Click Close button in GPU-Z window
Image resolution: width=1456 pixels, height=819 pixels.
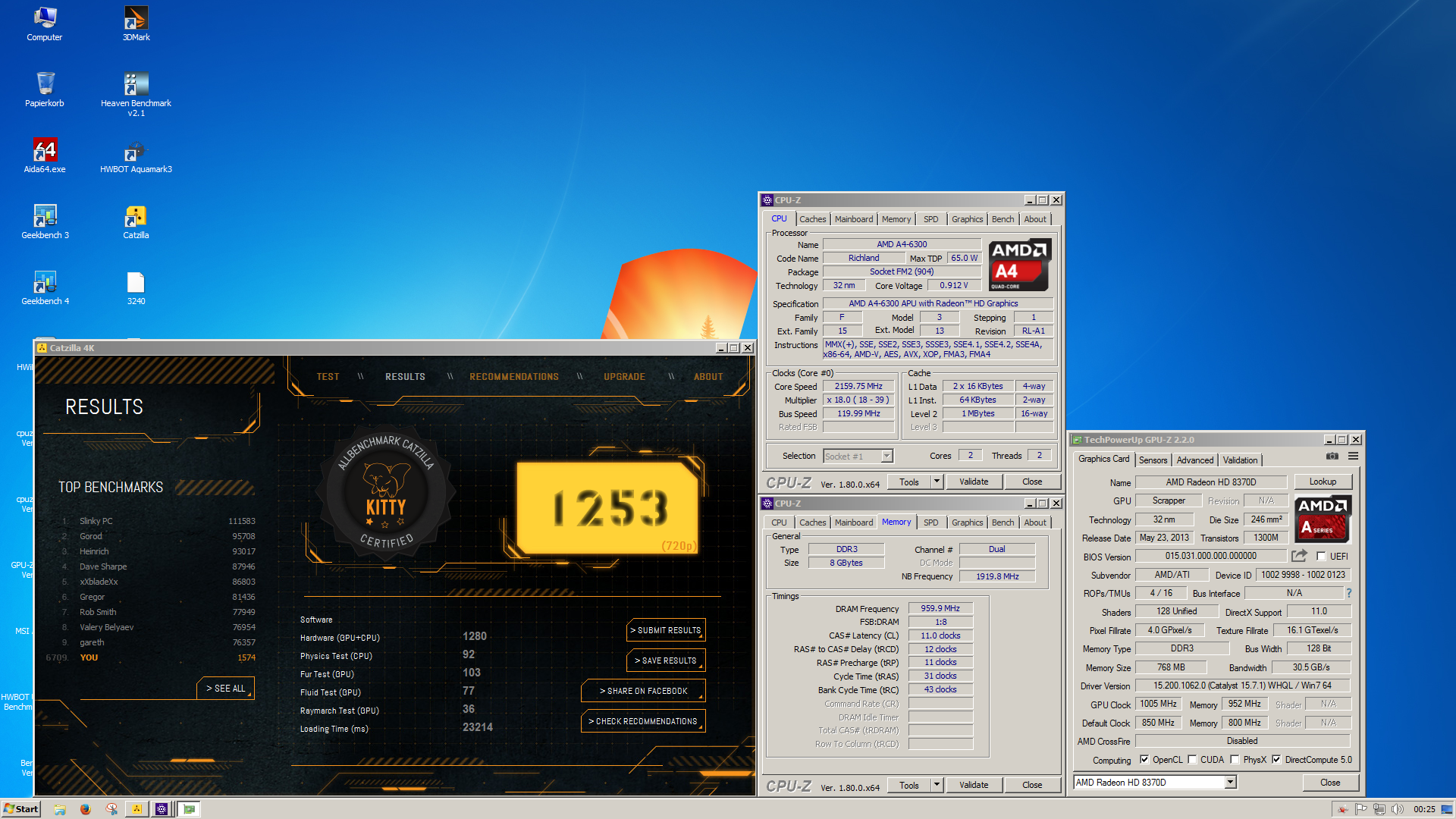click(1330, 783)
